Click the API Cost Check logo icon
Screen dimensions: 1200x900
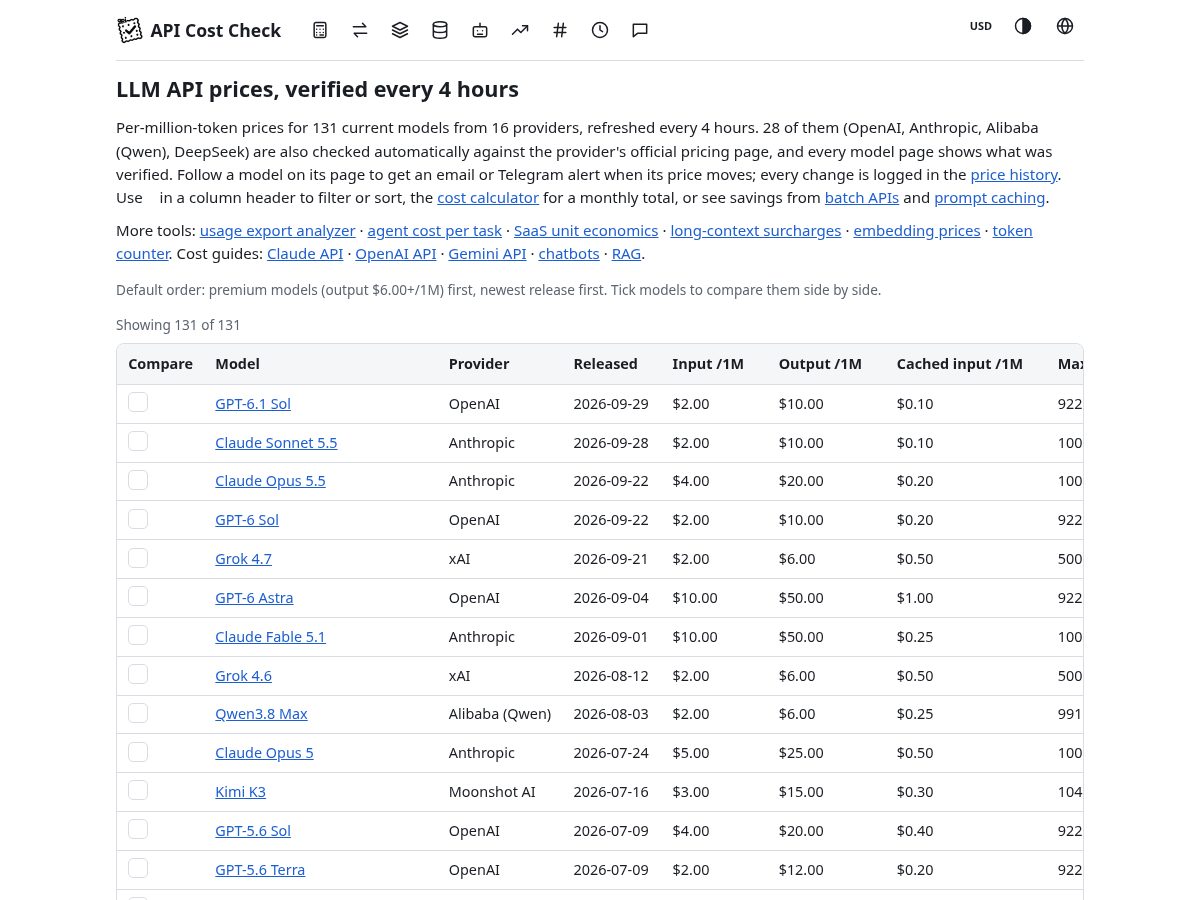pos(130,30)
